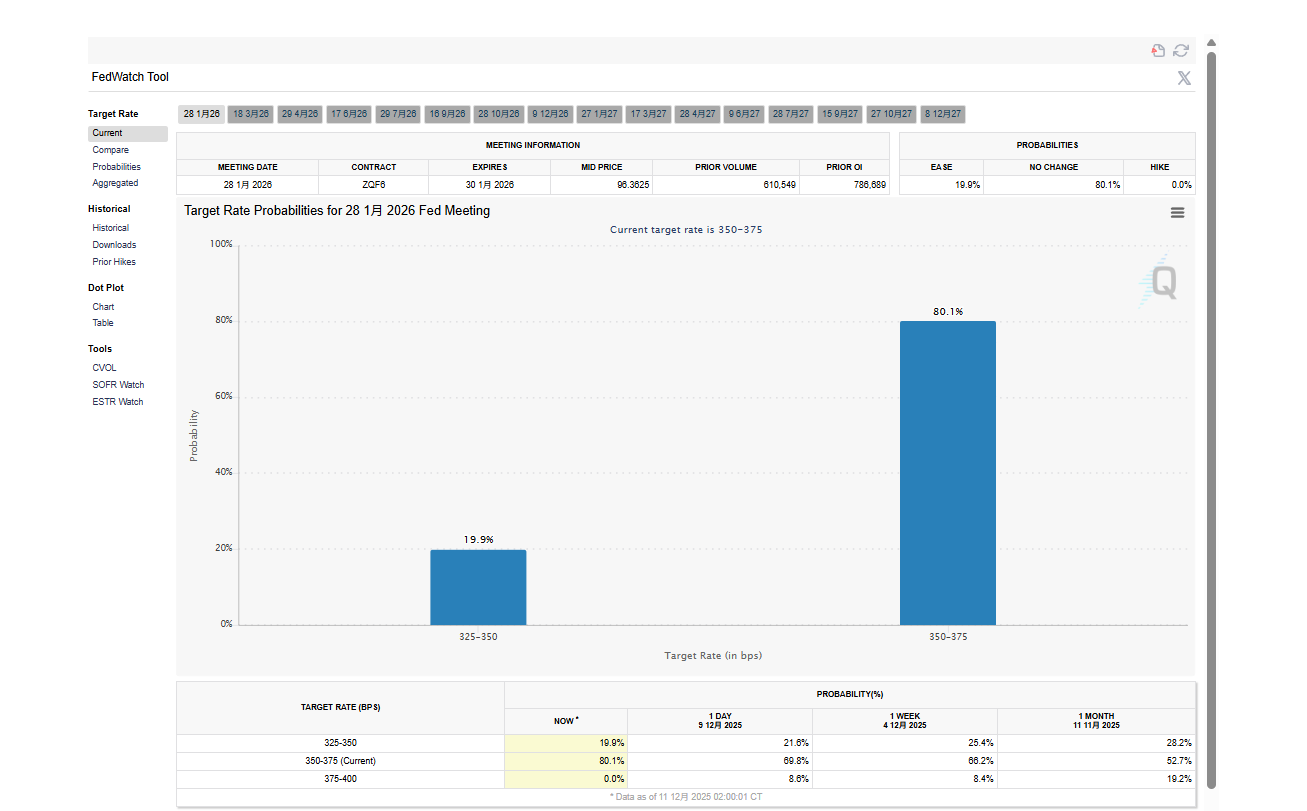Click the scrollbar up arrow
The width and height of the screenshot is (1307, 811).
pos(1211,43)
